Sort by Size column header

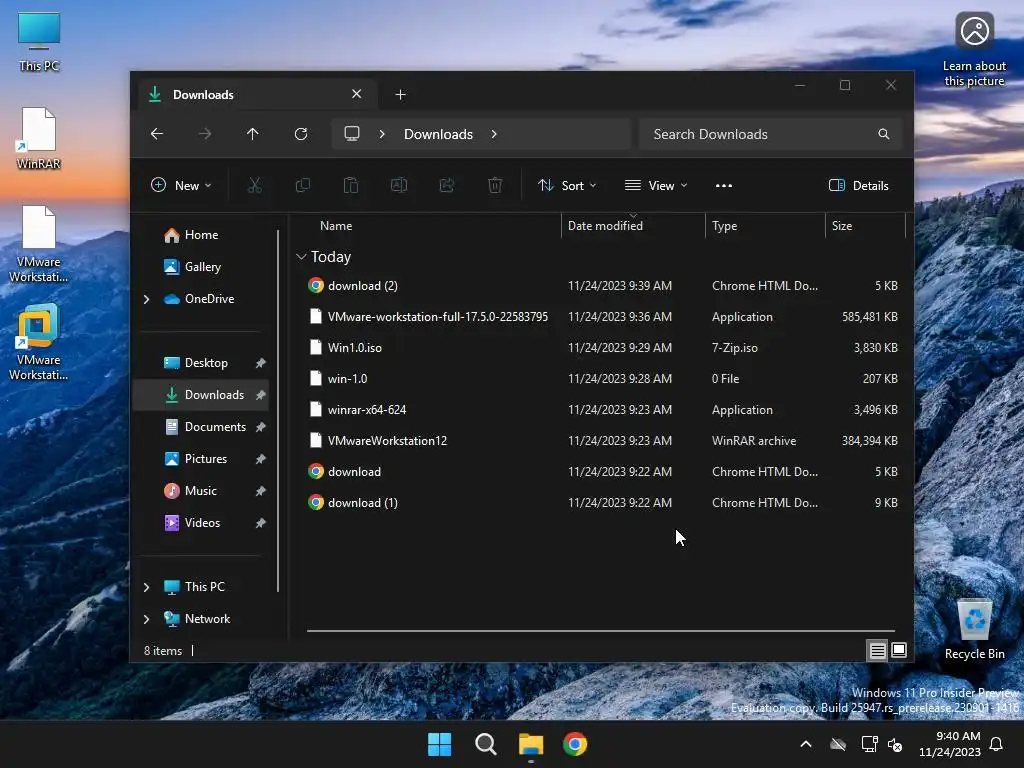(x=842, y=226)
